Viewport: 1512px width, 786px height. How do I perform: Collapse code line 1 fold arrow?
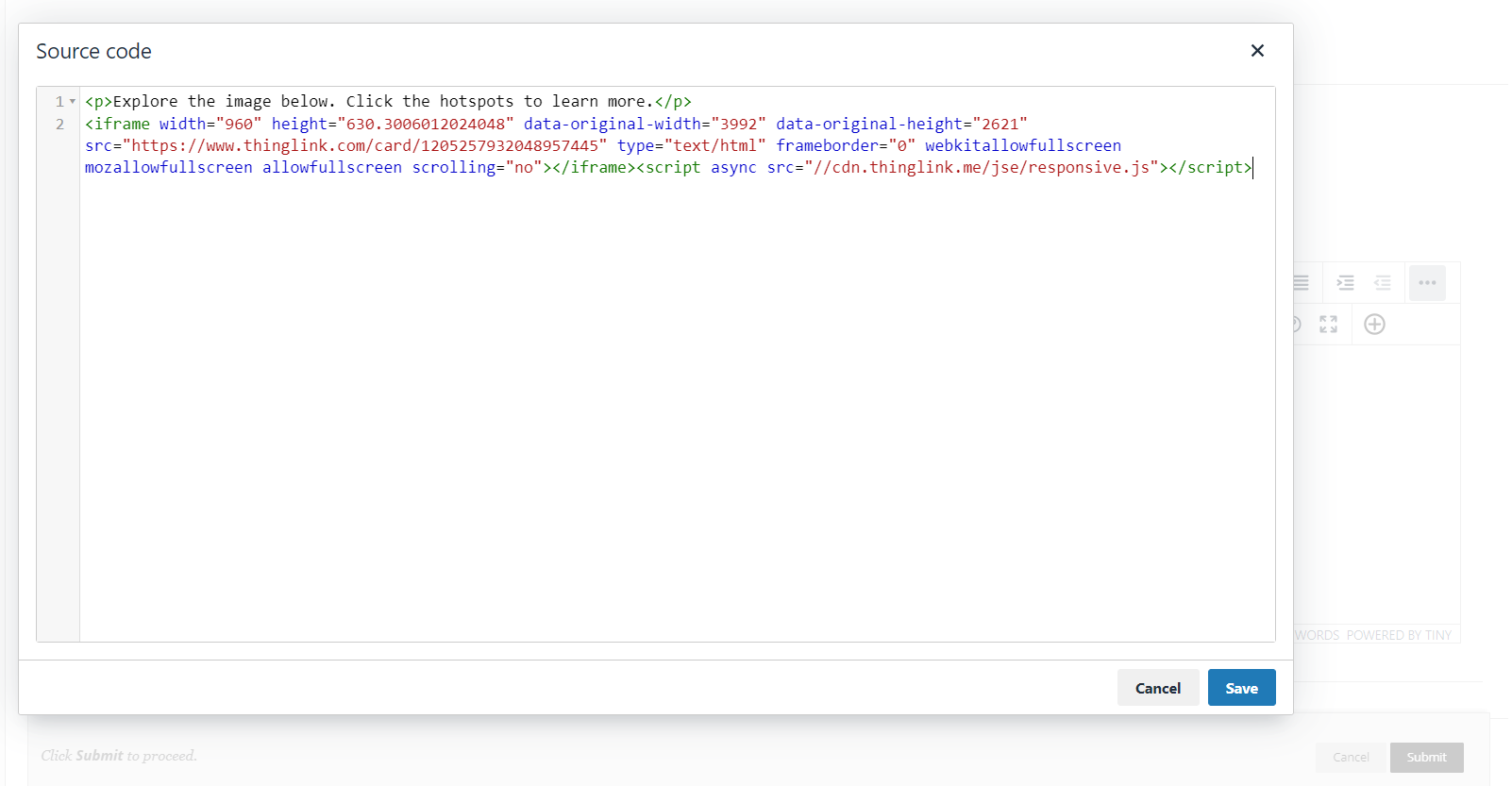(x=73, y=102)
